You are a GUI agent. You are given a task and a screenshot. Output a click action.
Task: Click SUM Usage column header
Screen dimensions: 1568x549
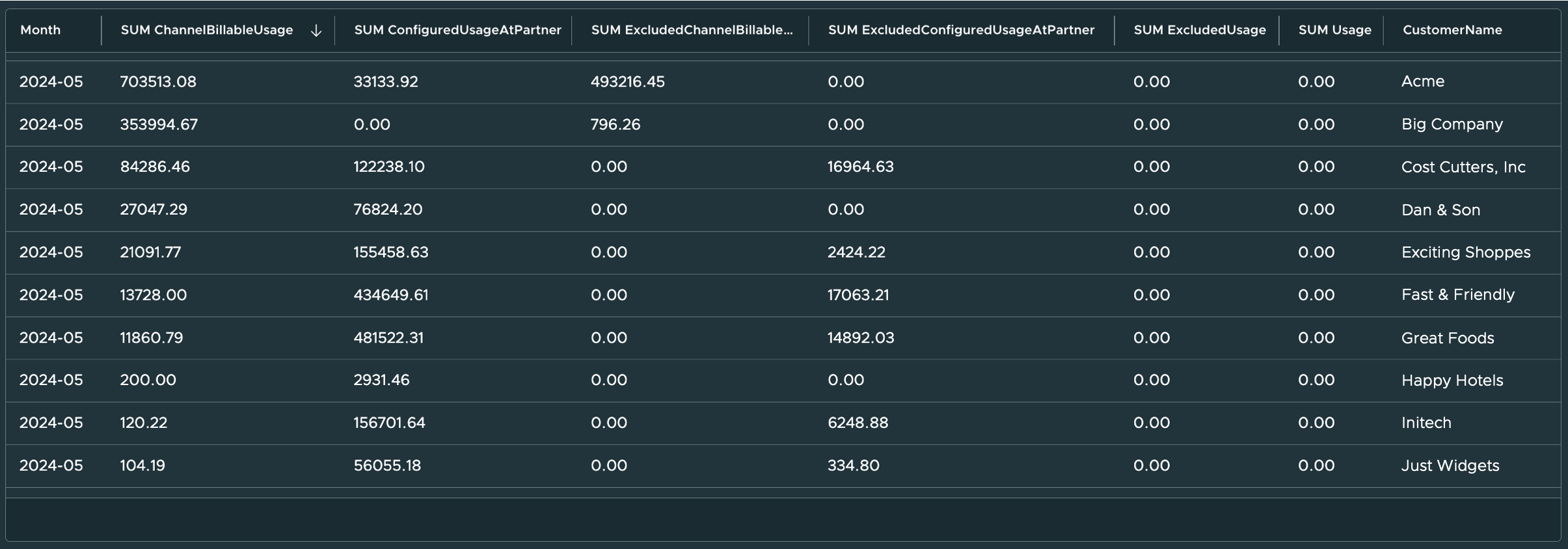click(1334, 30)
